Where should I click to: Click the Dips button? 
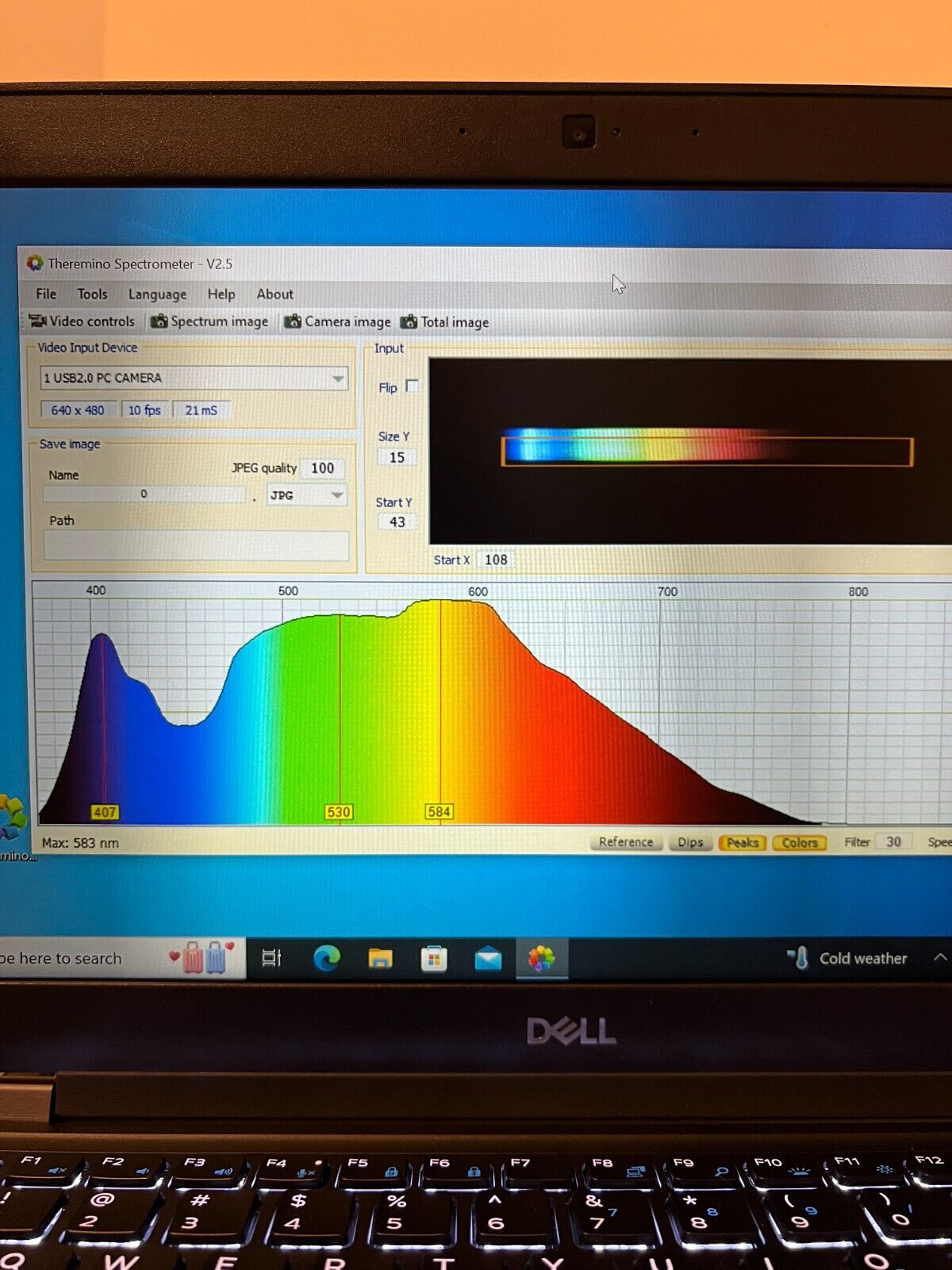pos(690,842)
